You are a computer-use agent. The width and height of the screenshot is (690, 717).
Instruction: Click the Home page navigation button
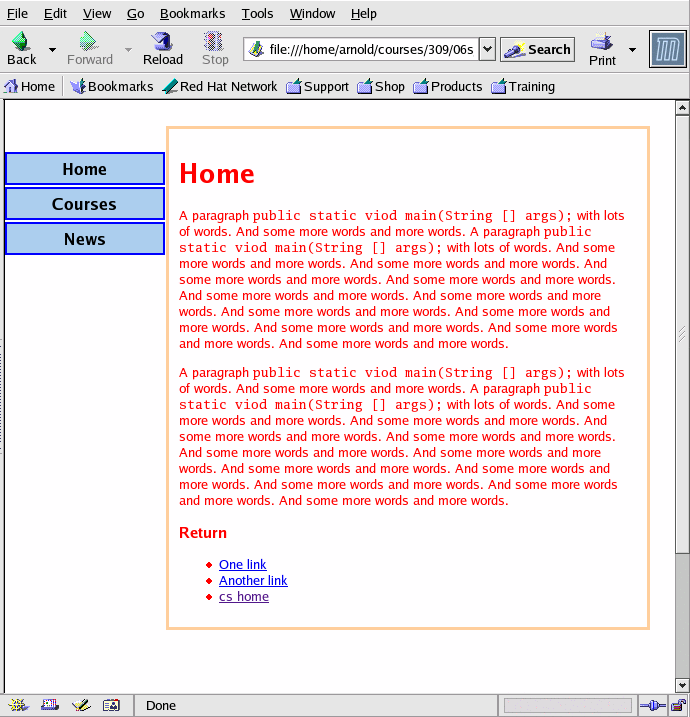click(85, 169)
